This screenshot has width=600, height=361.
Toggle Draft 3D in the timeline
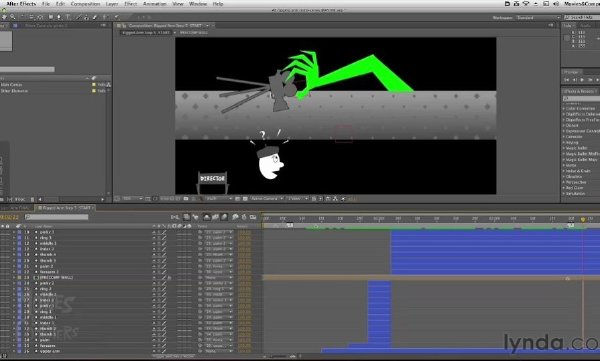point(195,217)
